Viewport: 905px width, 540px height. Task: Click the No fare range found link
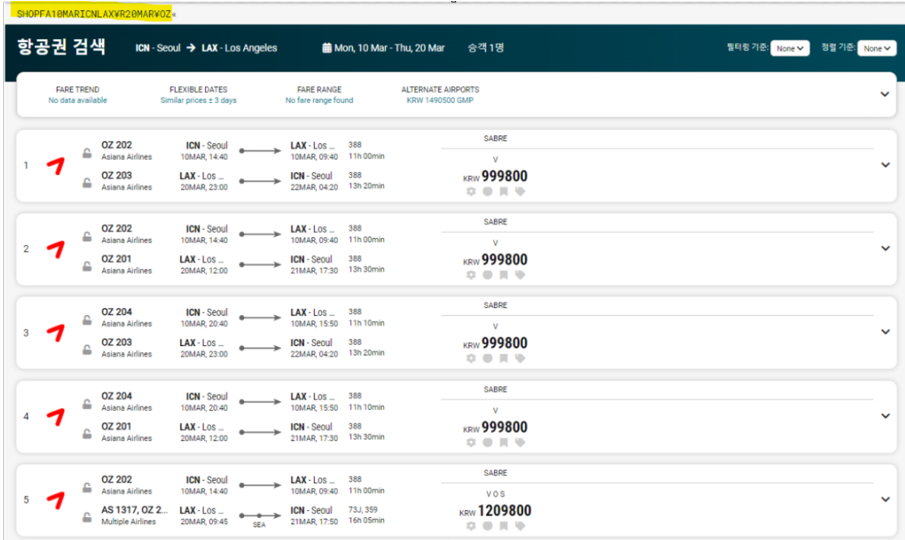click(x=319, y=100)
